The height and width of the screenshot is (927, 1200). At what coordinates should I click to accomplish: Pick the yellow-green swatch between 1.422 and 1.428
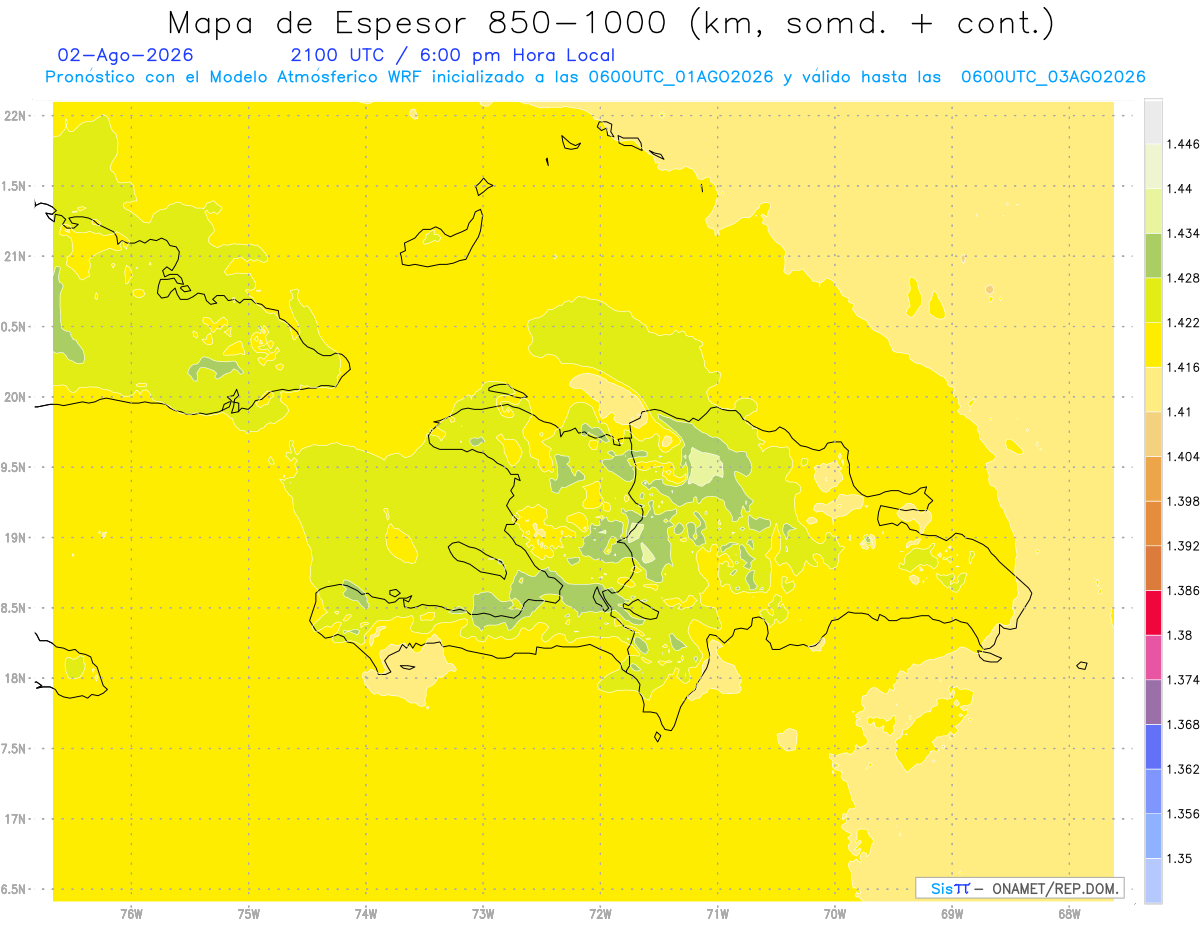(x=1154, y=300)
